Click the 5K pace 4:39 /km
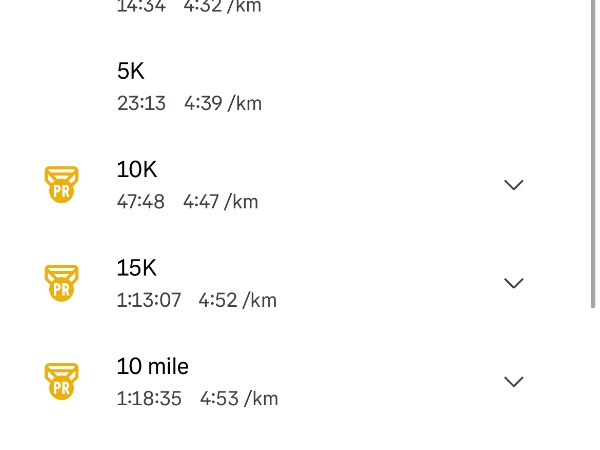The image size is (600, 450). [x=222, y=103]
